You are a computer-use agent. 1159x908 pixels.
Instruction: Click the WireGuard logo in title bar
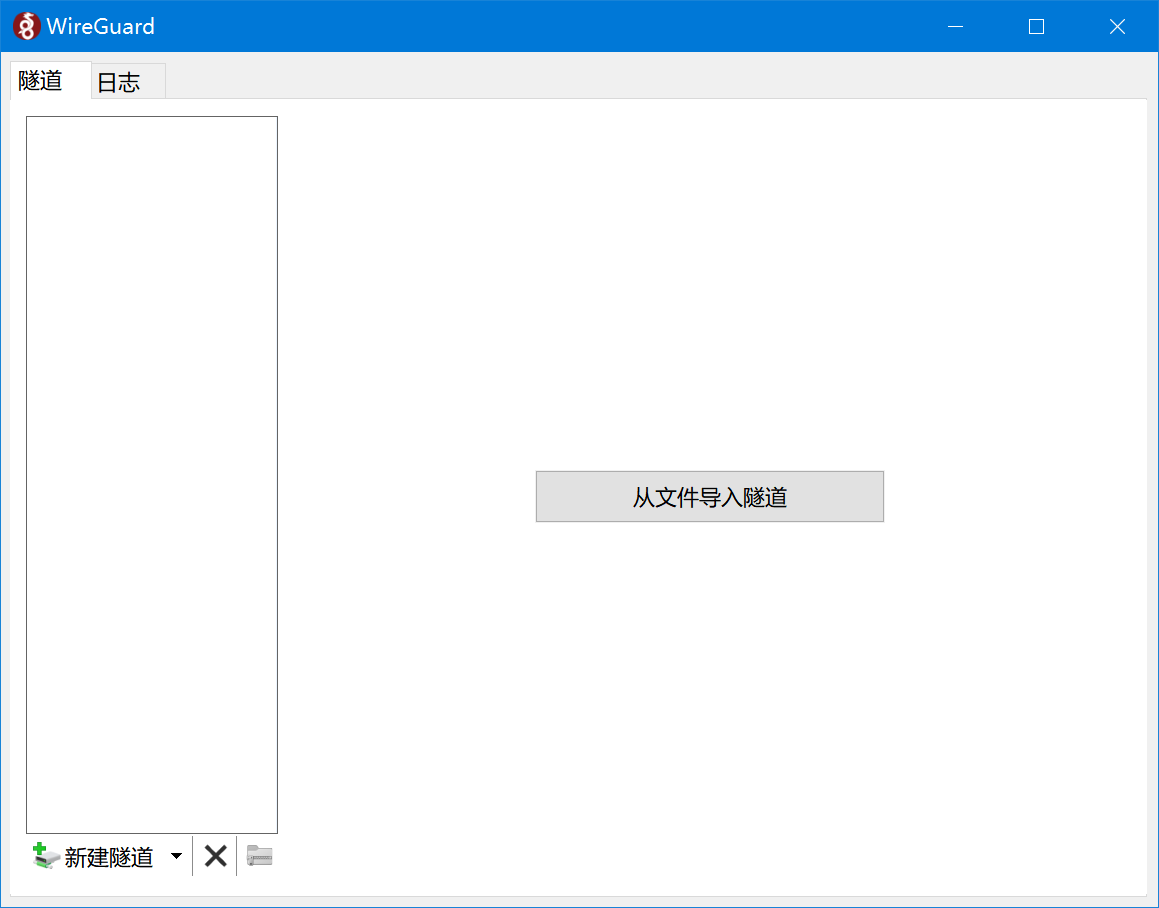tap(27, 27)
